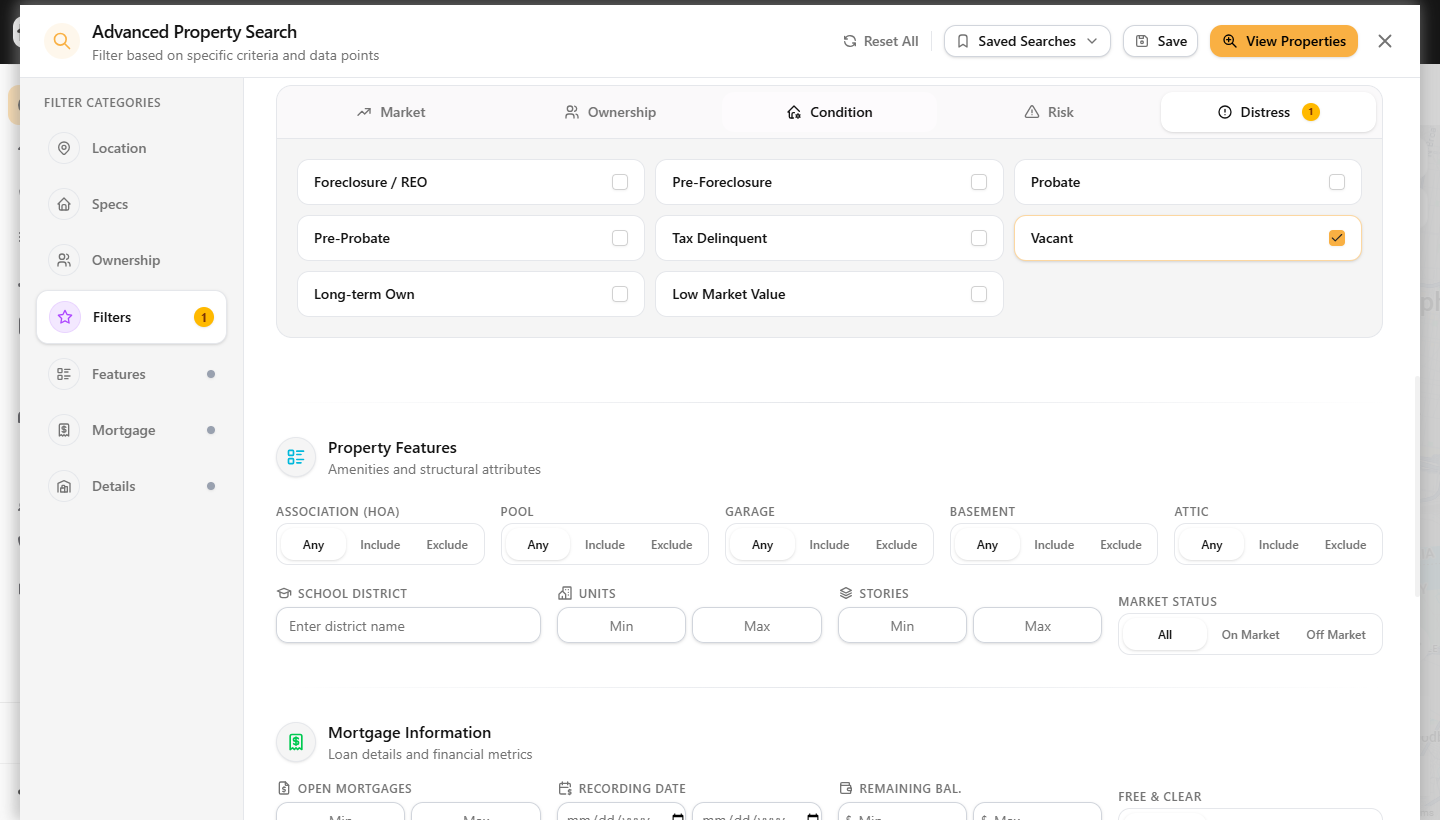1440x820 pixels.
Task: Click the Location pin icon
Action: [64, 148]
